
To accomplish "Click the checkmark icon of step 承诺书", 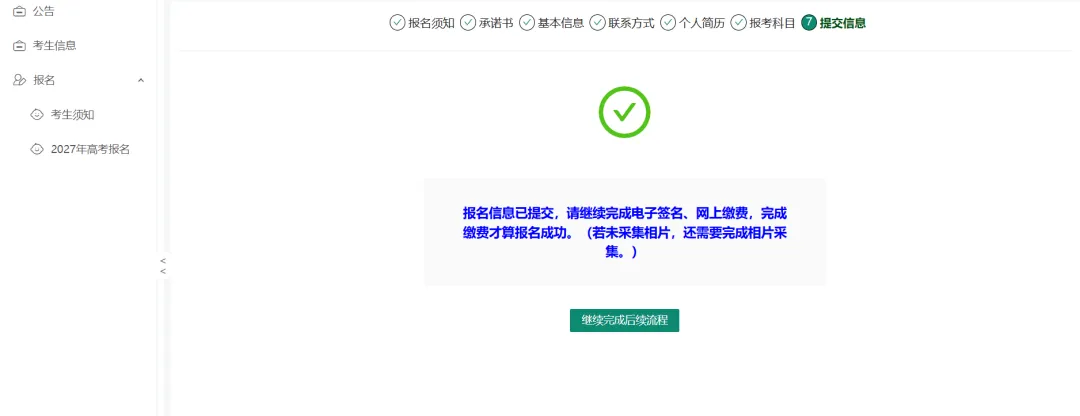I will pyautogui.click(x=468, y=23).
